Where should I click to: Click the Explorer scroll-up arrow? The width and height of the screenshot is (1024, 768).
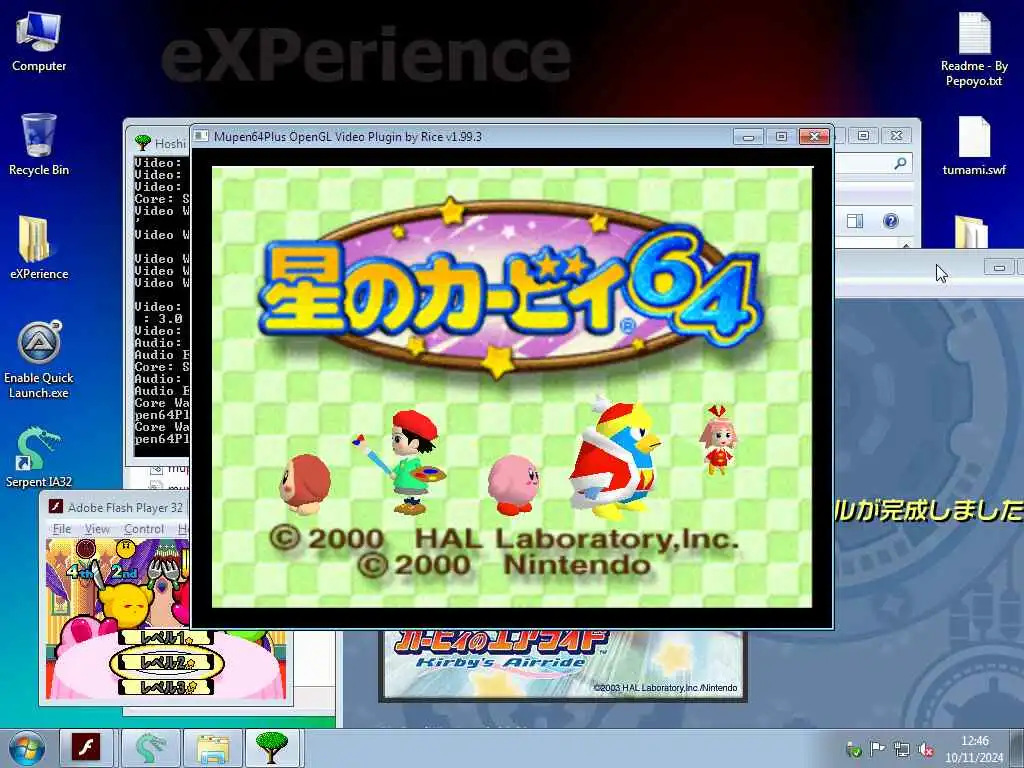coord(906,245)
